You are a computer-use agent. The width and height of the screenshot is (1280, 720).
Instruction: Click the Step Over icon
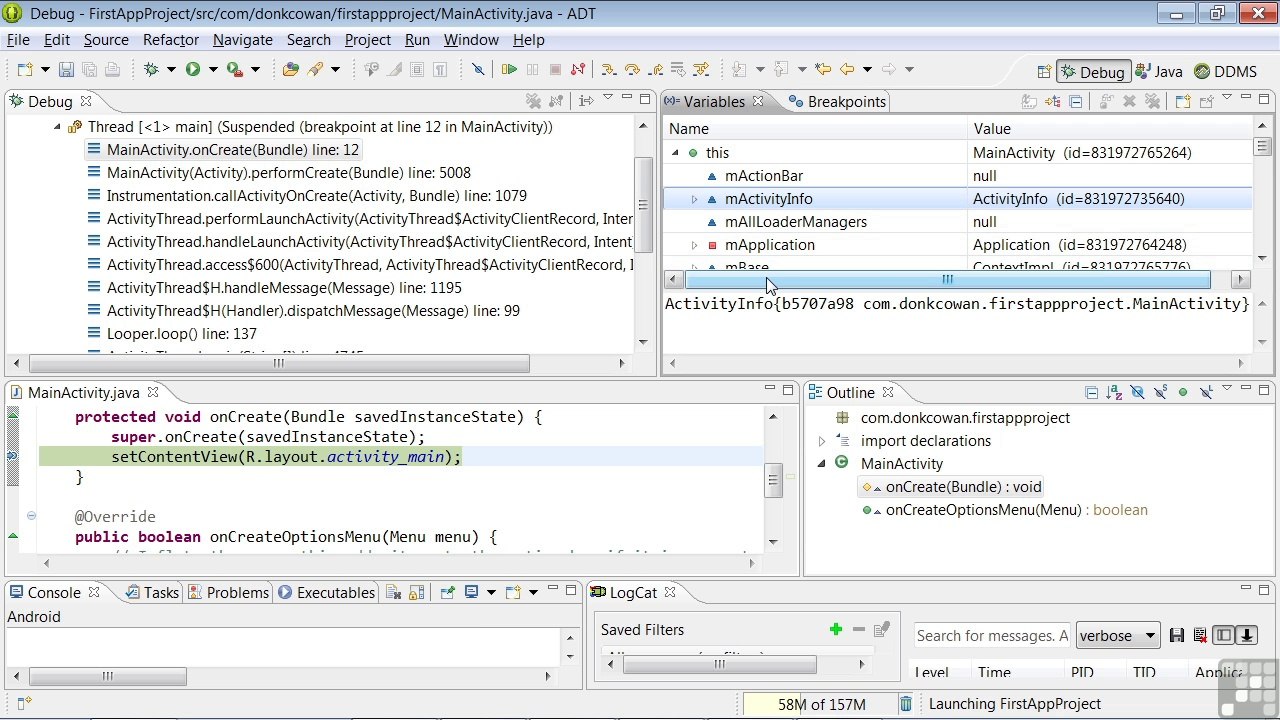(x=632, y=69)
